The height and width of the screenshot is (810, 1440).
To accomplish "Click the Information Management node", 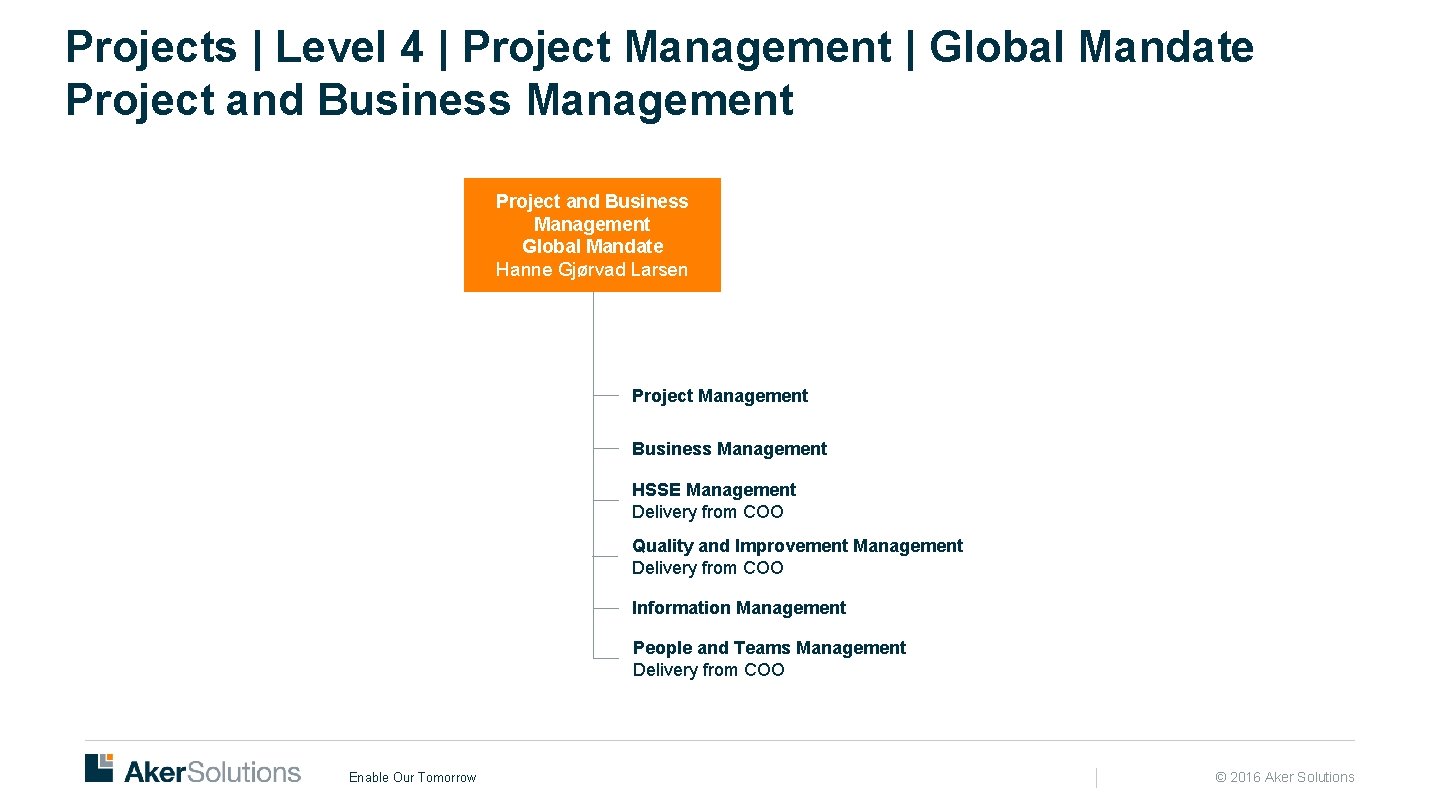I will click(739, 608).
